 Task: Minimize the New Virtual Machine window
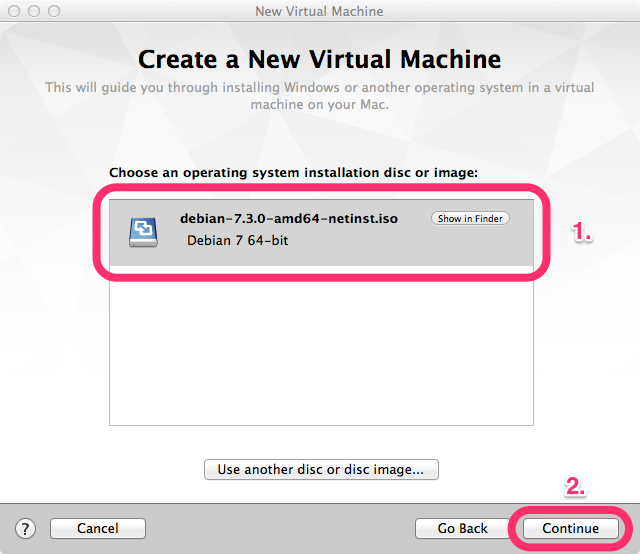coord(34,11)
